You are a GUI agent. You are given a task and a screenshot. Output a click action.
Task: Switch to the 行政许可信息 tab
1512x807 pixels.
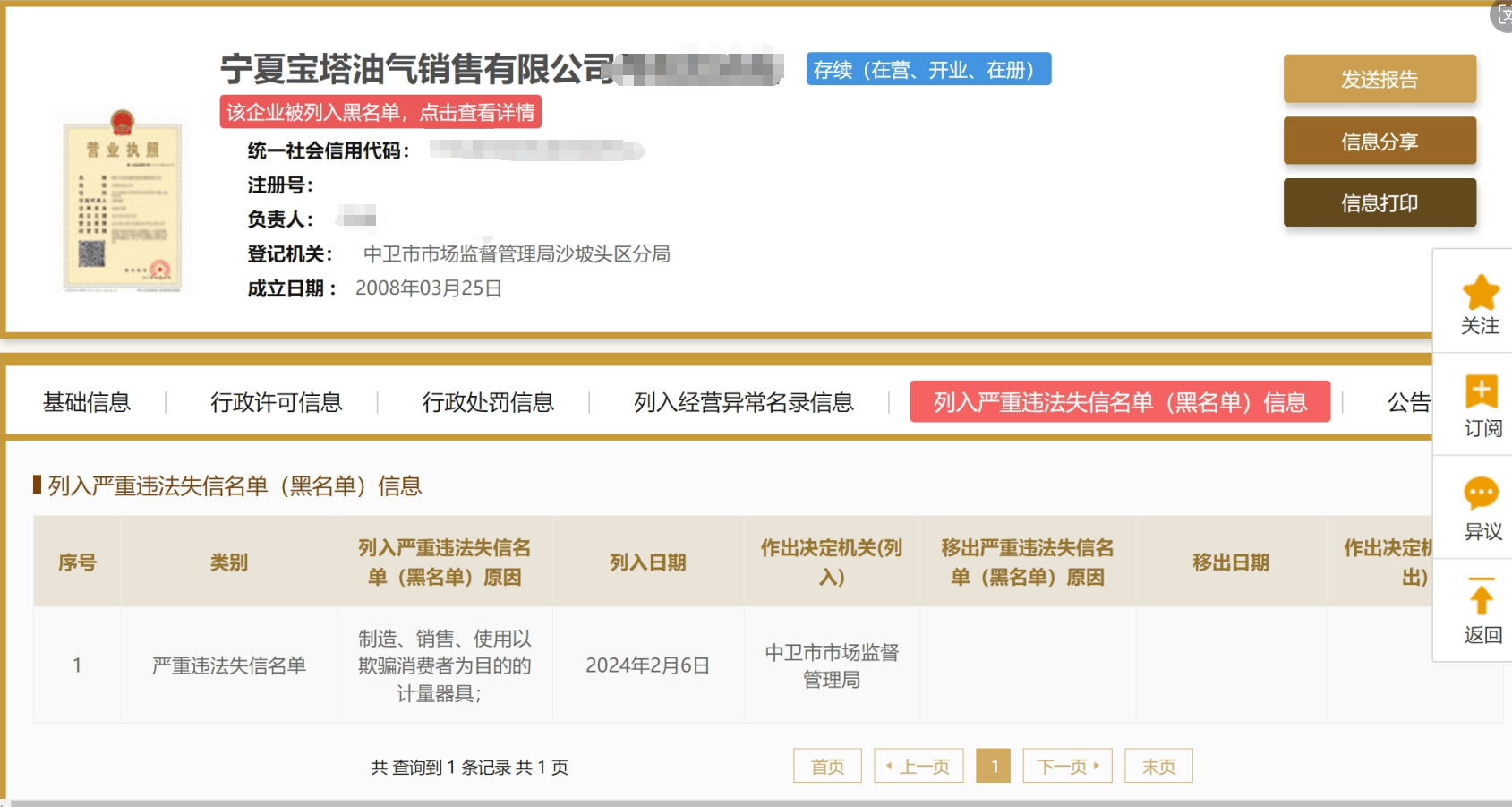tap(277, 402)
